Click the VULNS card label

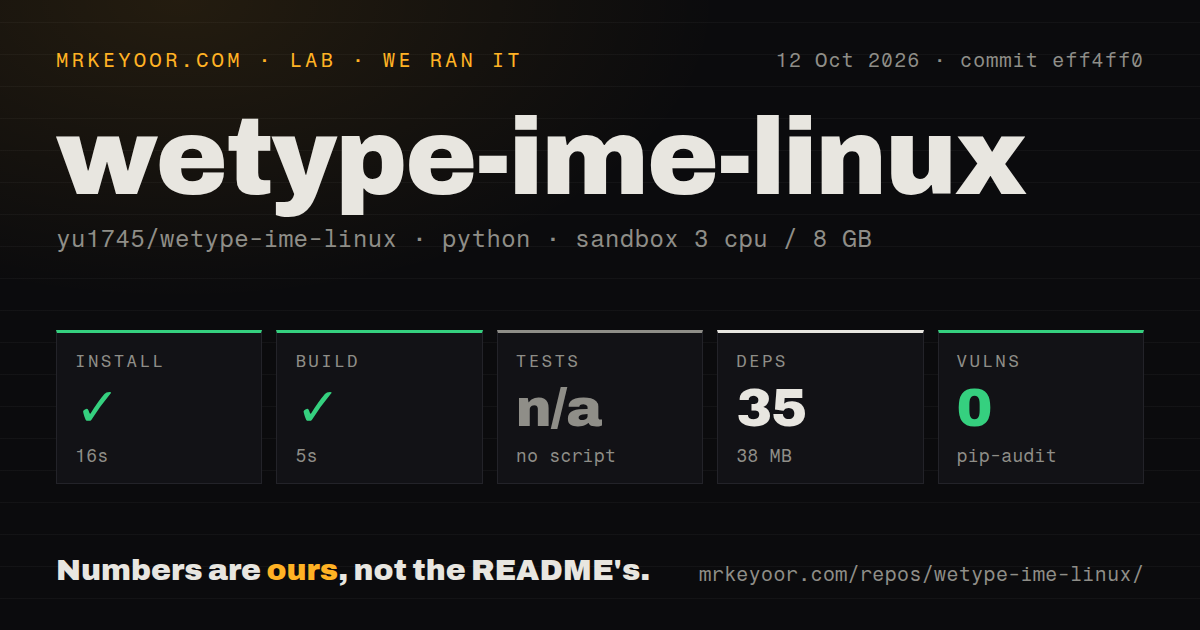coord(989,361)
